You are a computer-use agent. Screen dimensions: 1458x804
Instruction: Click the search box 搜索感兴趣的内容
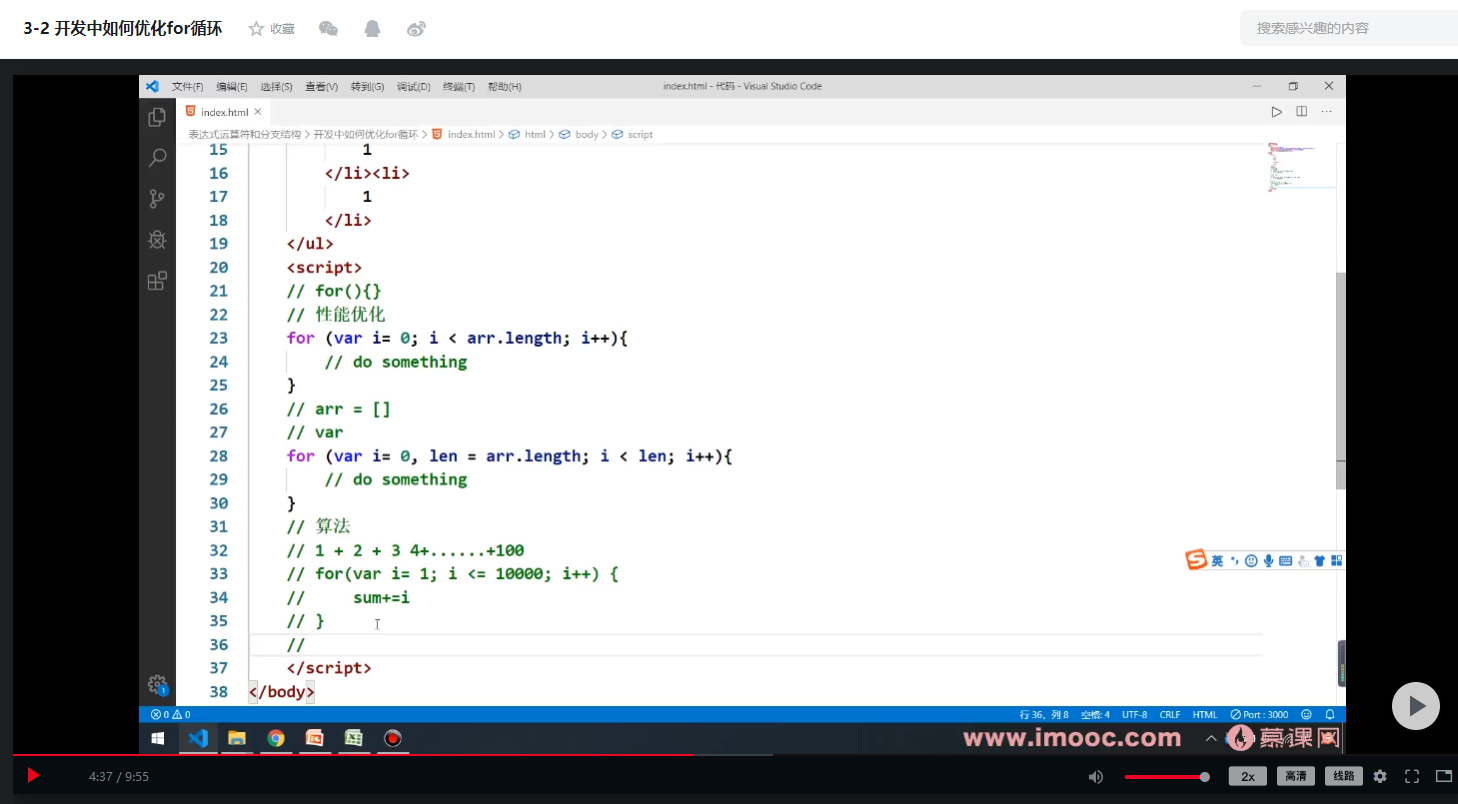1349,28
